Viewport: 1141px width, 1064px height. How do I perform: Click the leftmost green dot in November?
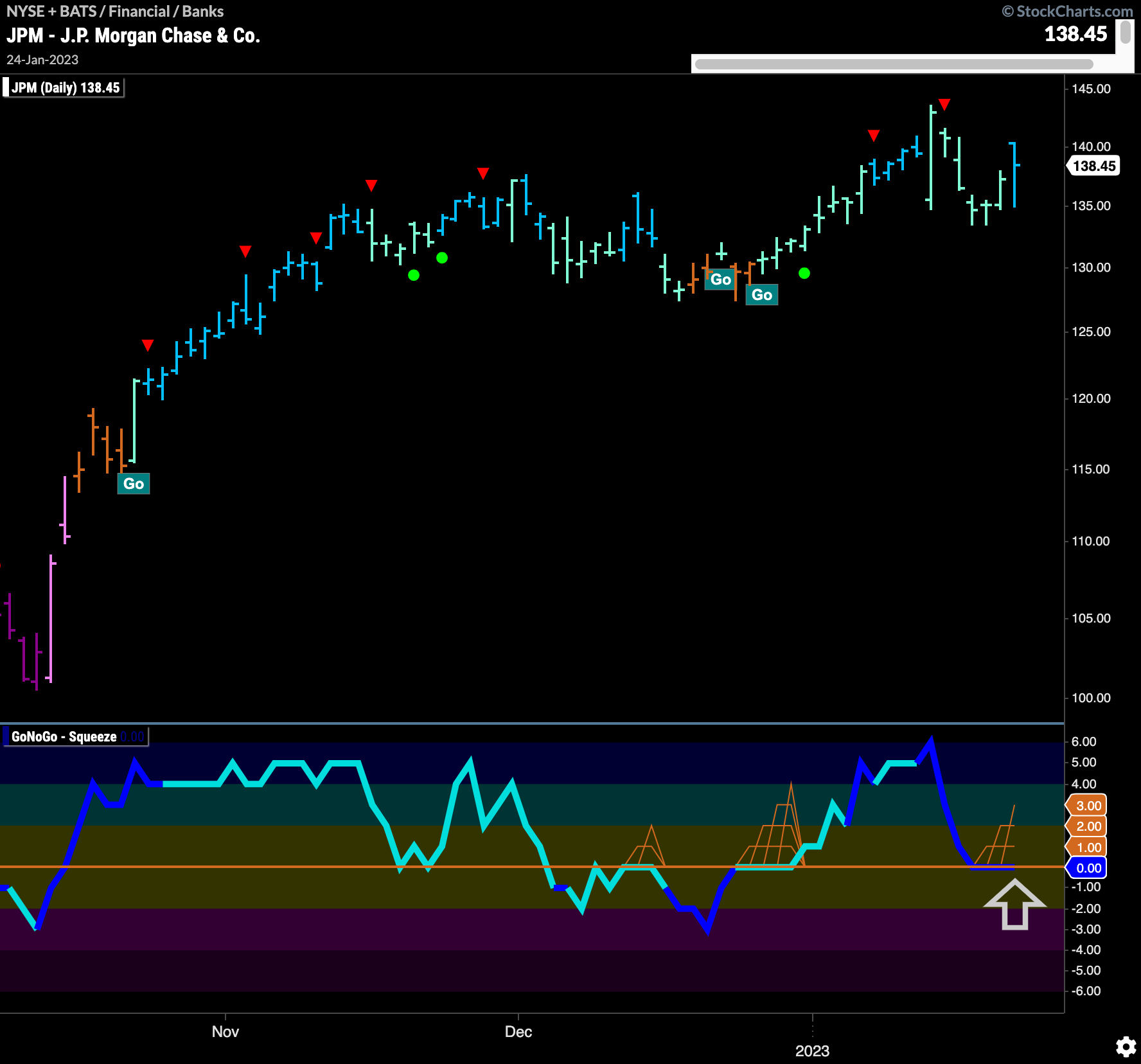point(414,275)
